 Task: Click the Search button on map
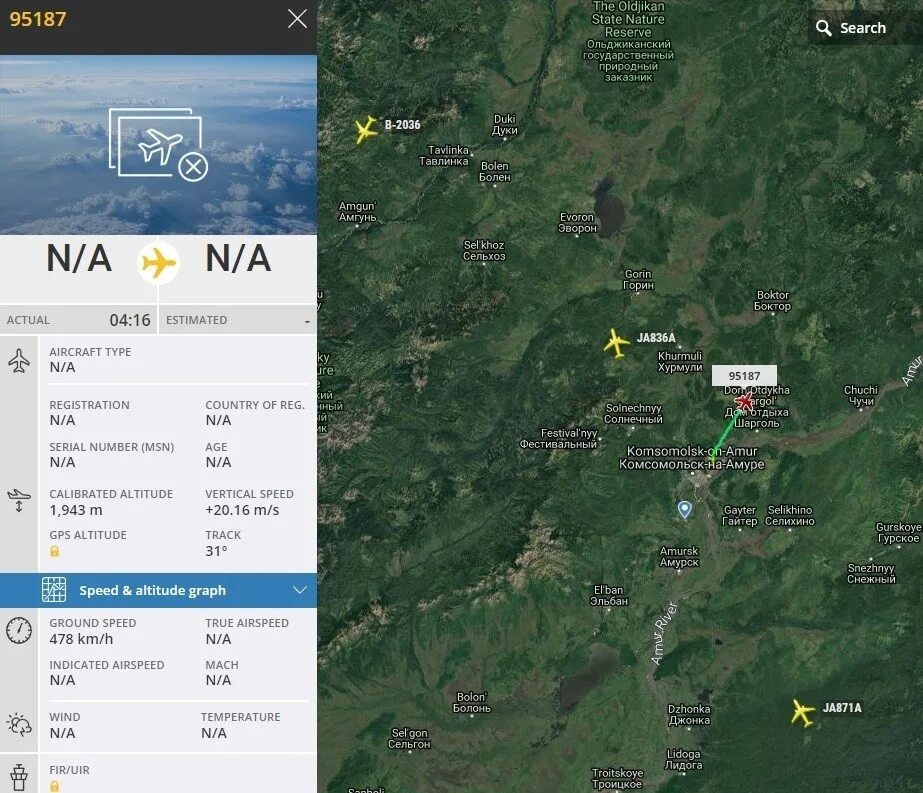click(851, 28)
